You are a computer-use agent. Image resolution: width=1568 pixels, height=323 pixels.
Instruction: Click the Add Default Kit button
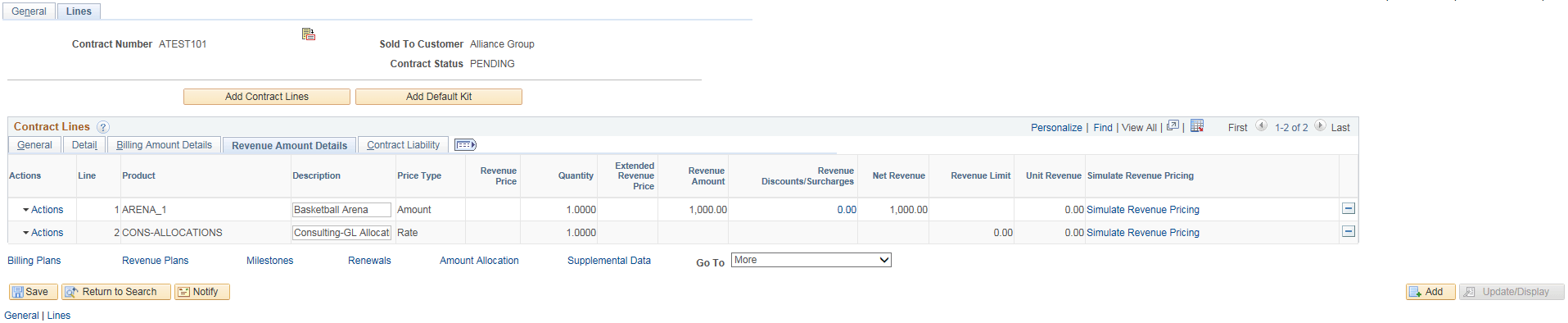(x=439, y=97)
